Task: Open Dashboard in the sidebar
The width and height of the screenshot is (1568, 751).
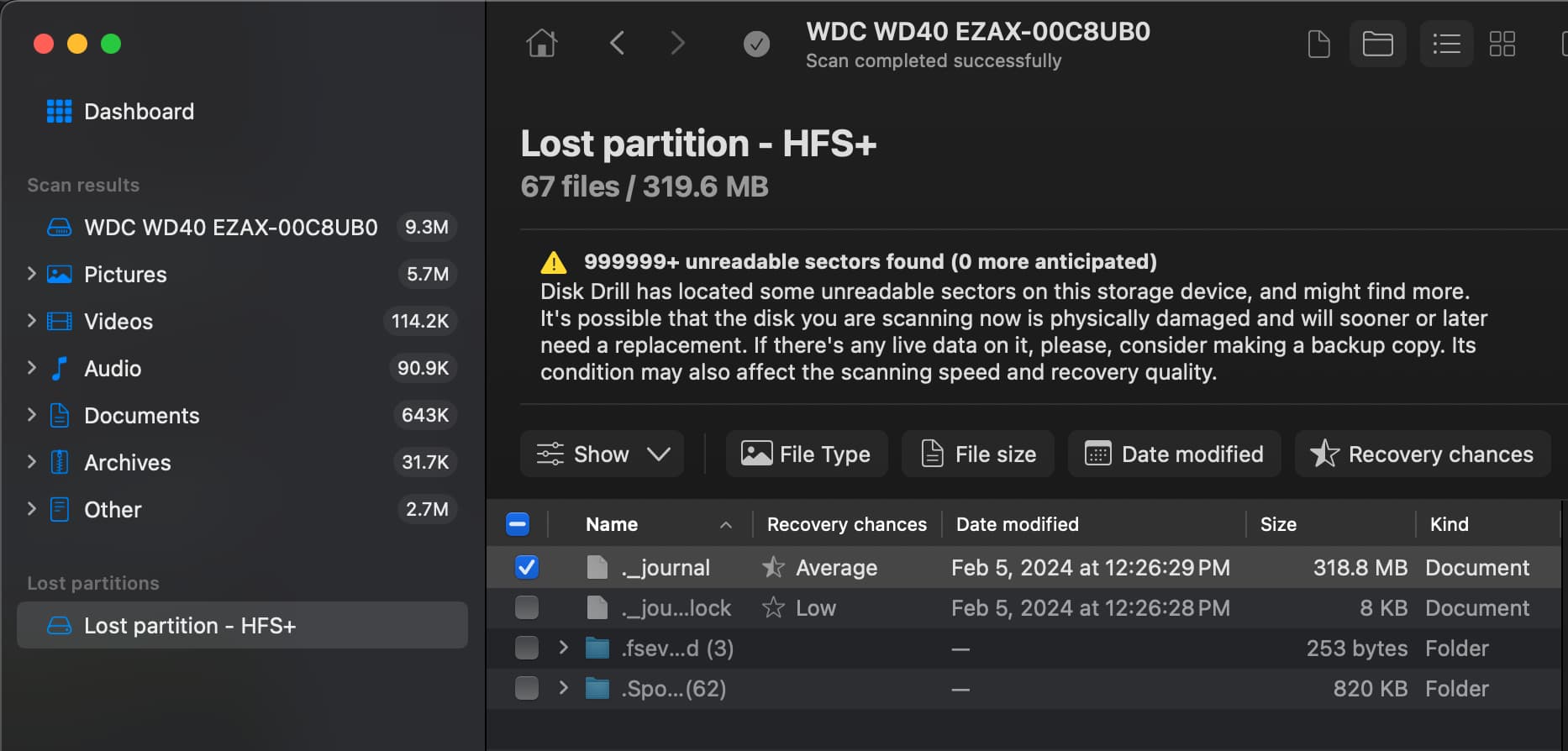Action: (x=139, y=112)
